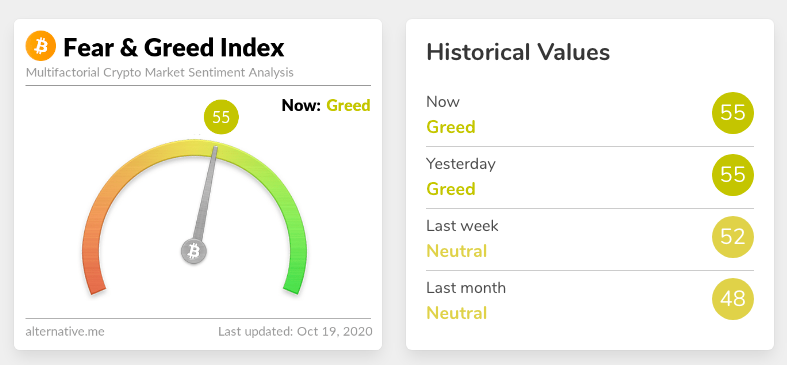
Task: Click the Greed label next to Now:
Action: click(x=348, y=105)
